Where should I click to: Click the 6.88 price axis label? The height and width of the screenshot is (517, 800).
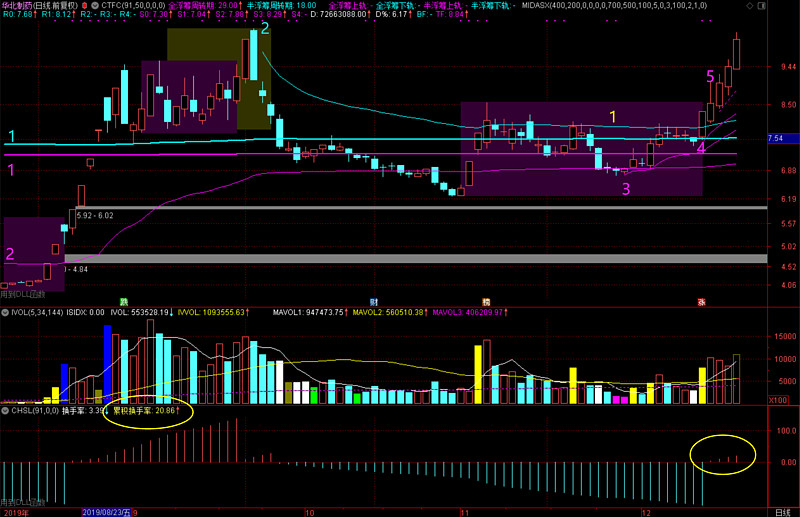[789, 170]
